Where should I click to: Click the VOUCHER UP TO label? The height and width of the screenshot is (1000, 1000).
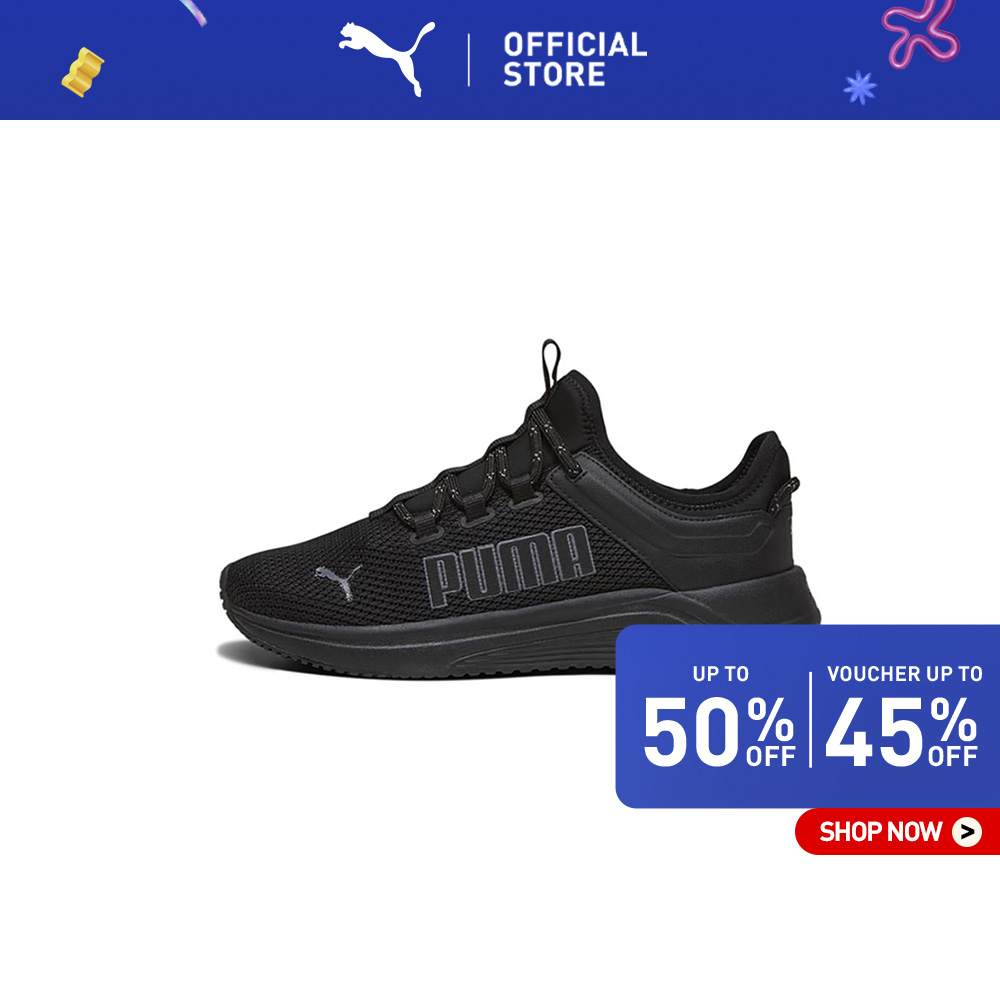click(x=904, y=673)
